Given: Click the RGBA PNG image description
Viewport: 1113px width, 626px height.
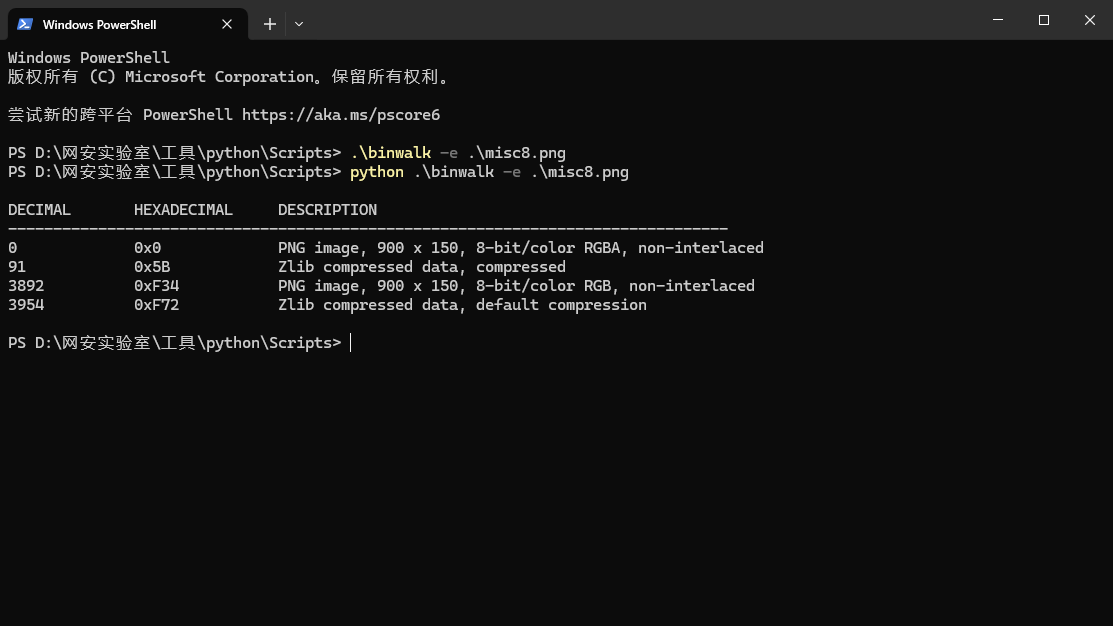Looking at the screenshot, I should pyautogui.click(x=521, y=248).
